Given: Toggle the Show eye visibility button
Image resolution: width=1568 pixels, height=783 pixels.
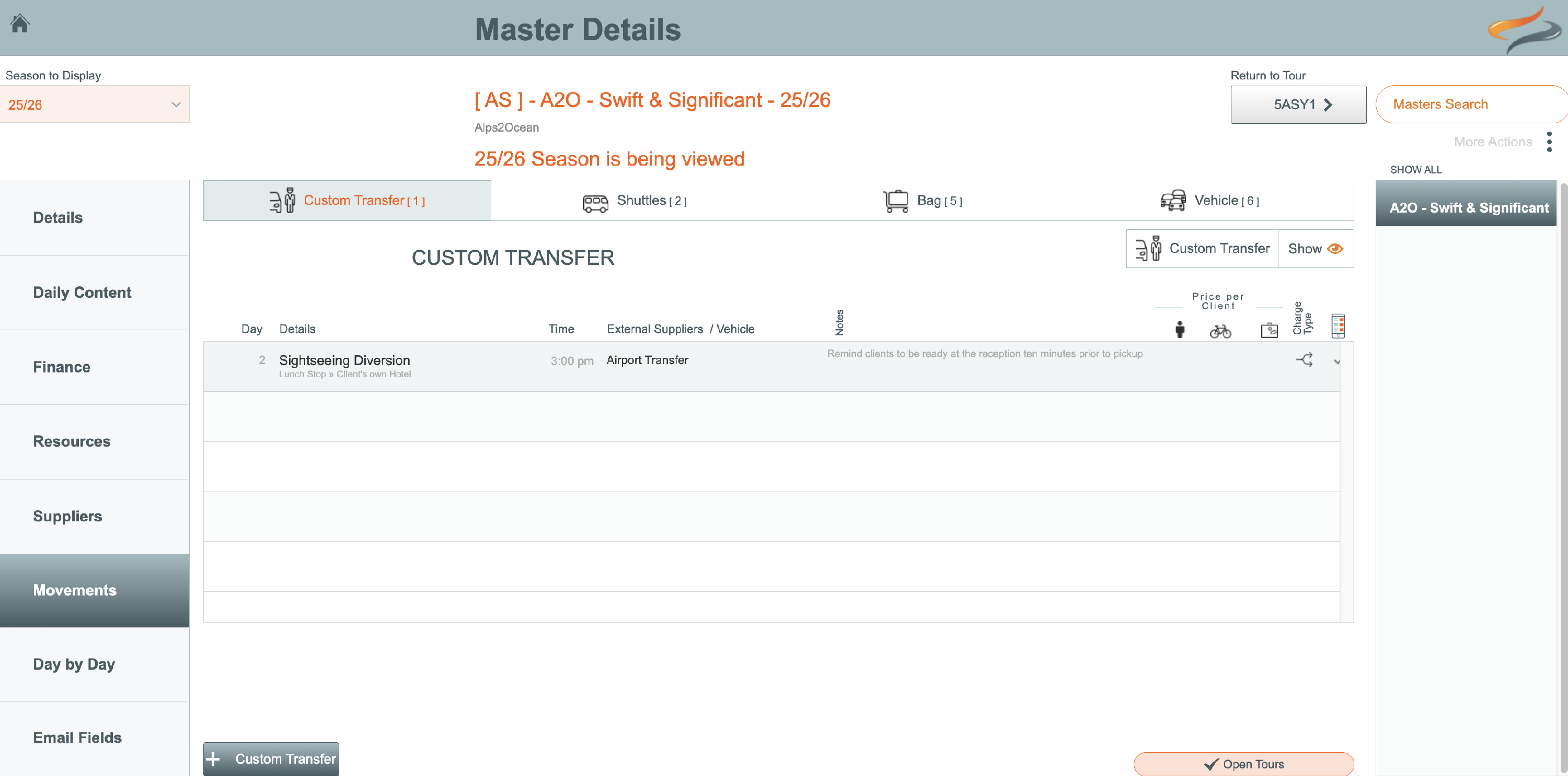Looking at the screenshot, I should click(1315, 249).
